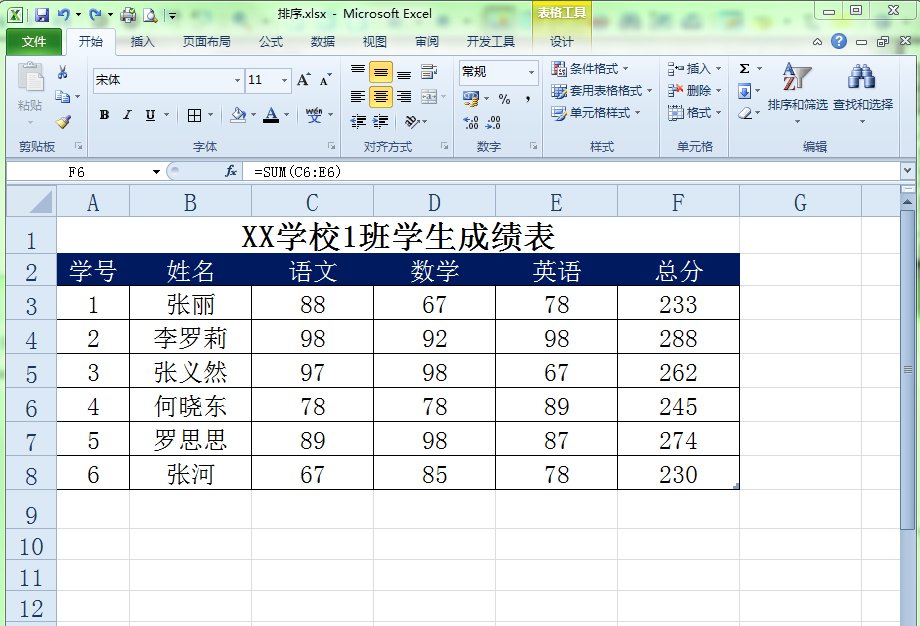Open the font size 11 dropdown
Screen dimensions: 920x626
(285, 80)
